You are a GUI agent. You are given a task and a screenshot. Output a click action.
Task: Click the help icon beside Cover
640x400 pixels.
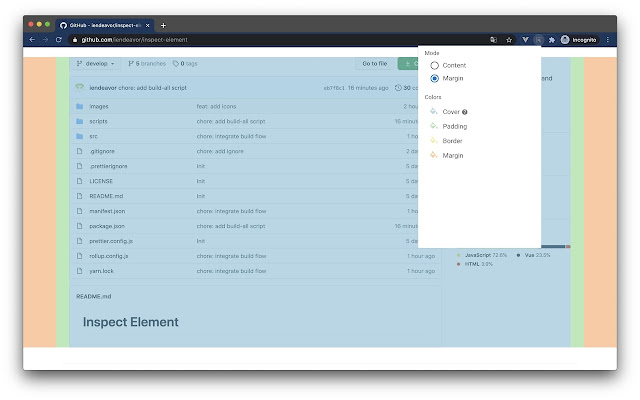(x=465, y=112)
